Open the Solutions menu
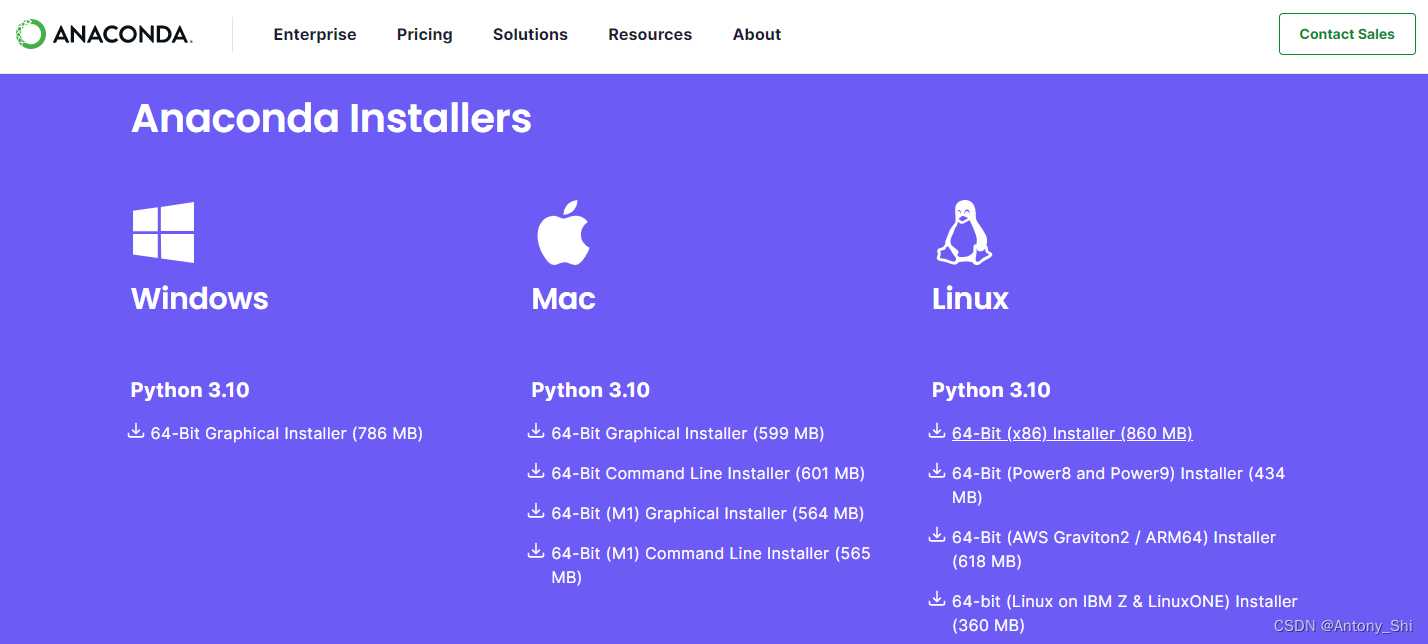The image size is (1428, 644). click(x=530, y=34)
